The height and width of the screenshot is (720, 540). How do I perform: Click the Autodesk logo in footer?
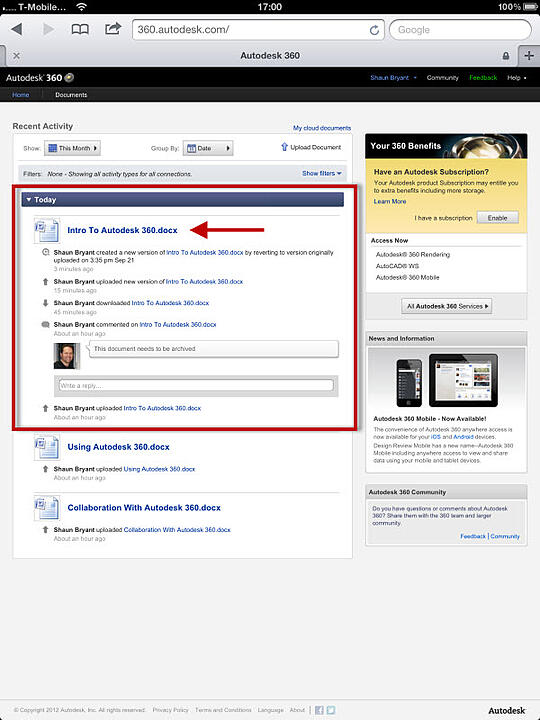506,710
